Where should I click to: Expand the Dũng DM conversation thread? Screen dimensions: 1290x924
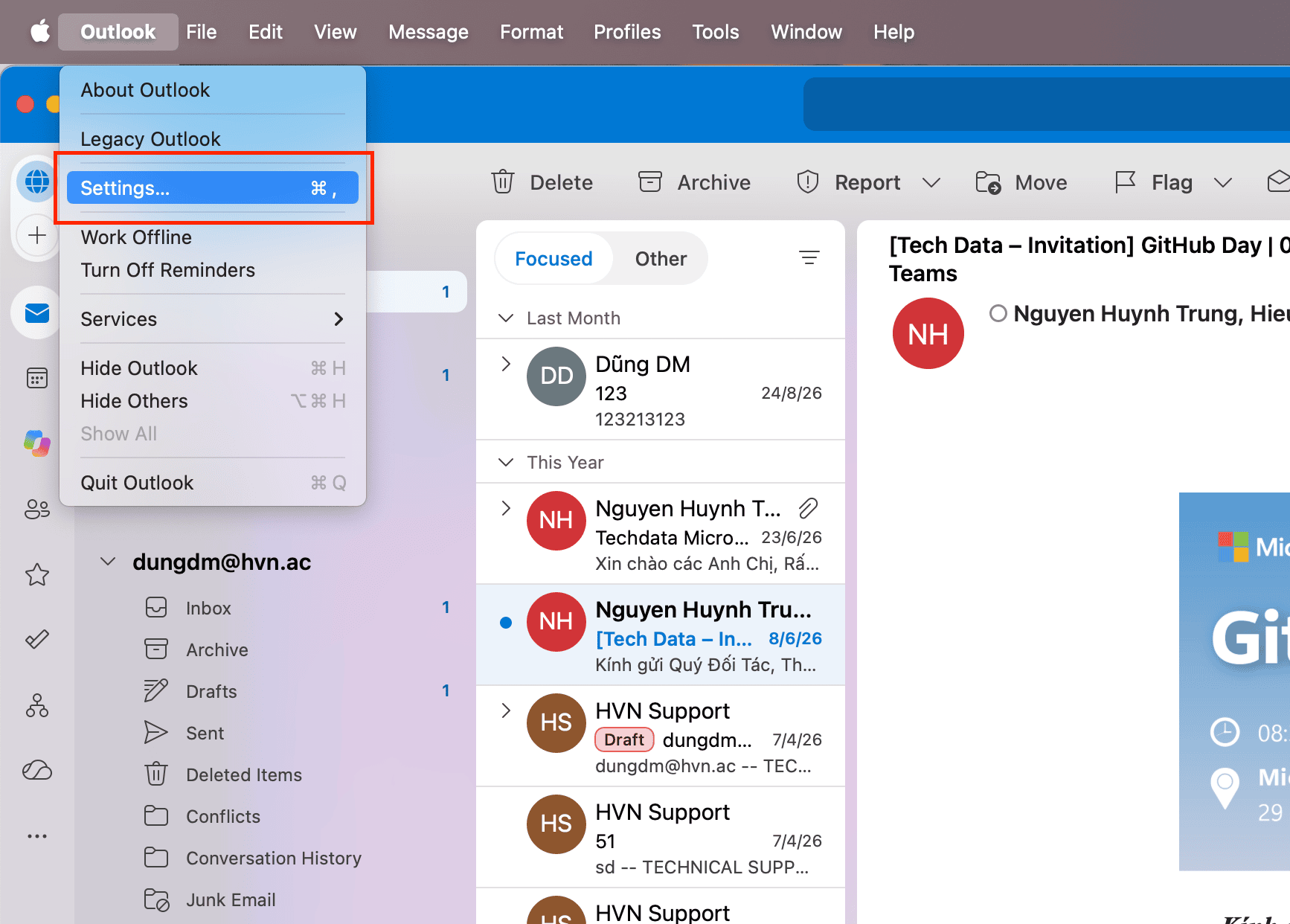point(506,364)
